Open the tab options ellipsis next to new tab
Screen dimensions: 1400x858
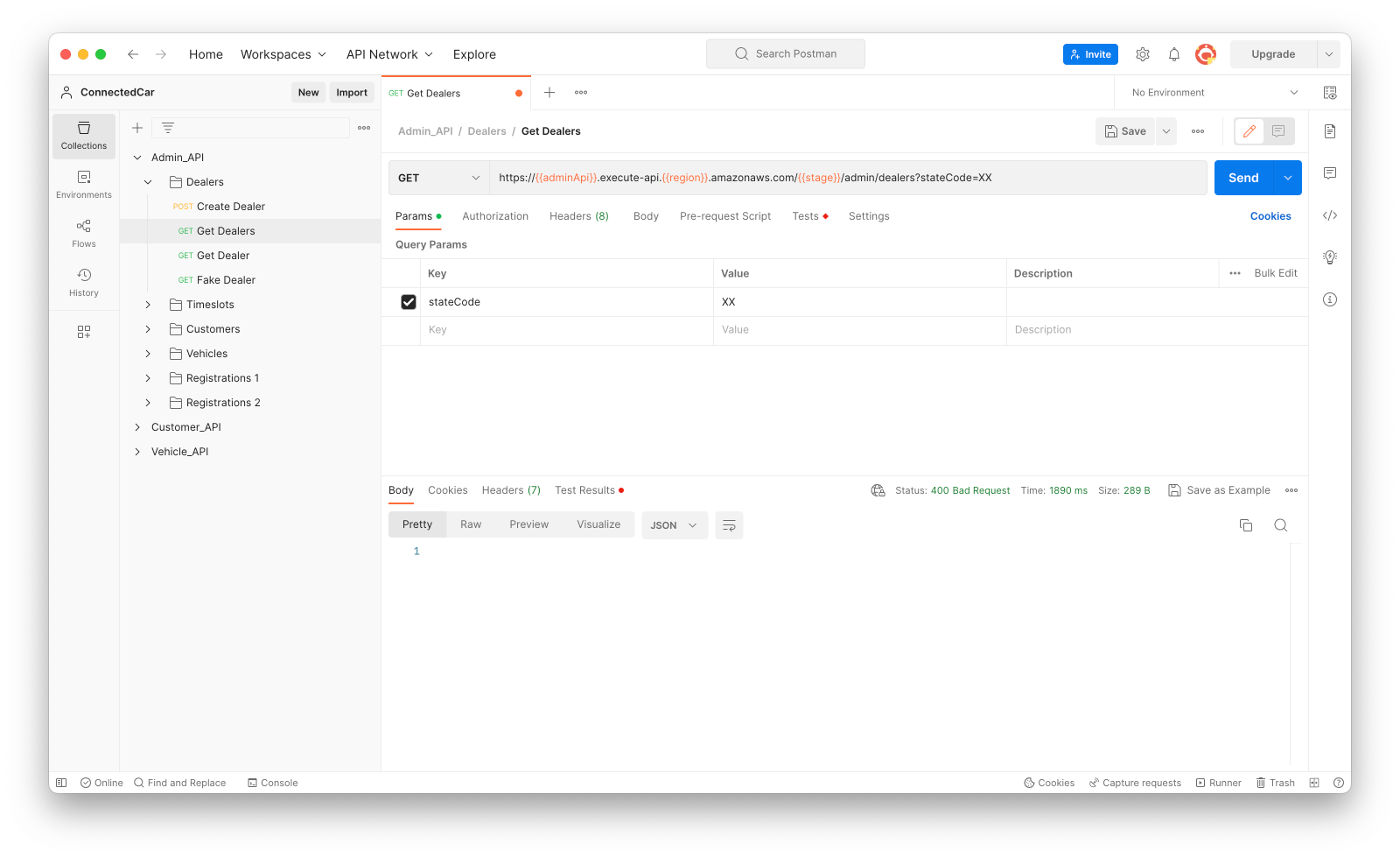pos(581,93)
